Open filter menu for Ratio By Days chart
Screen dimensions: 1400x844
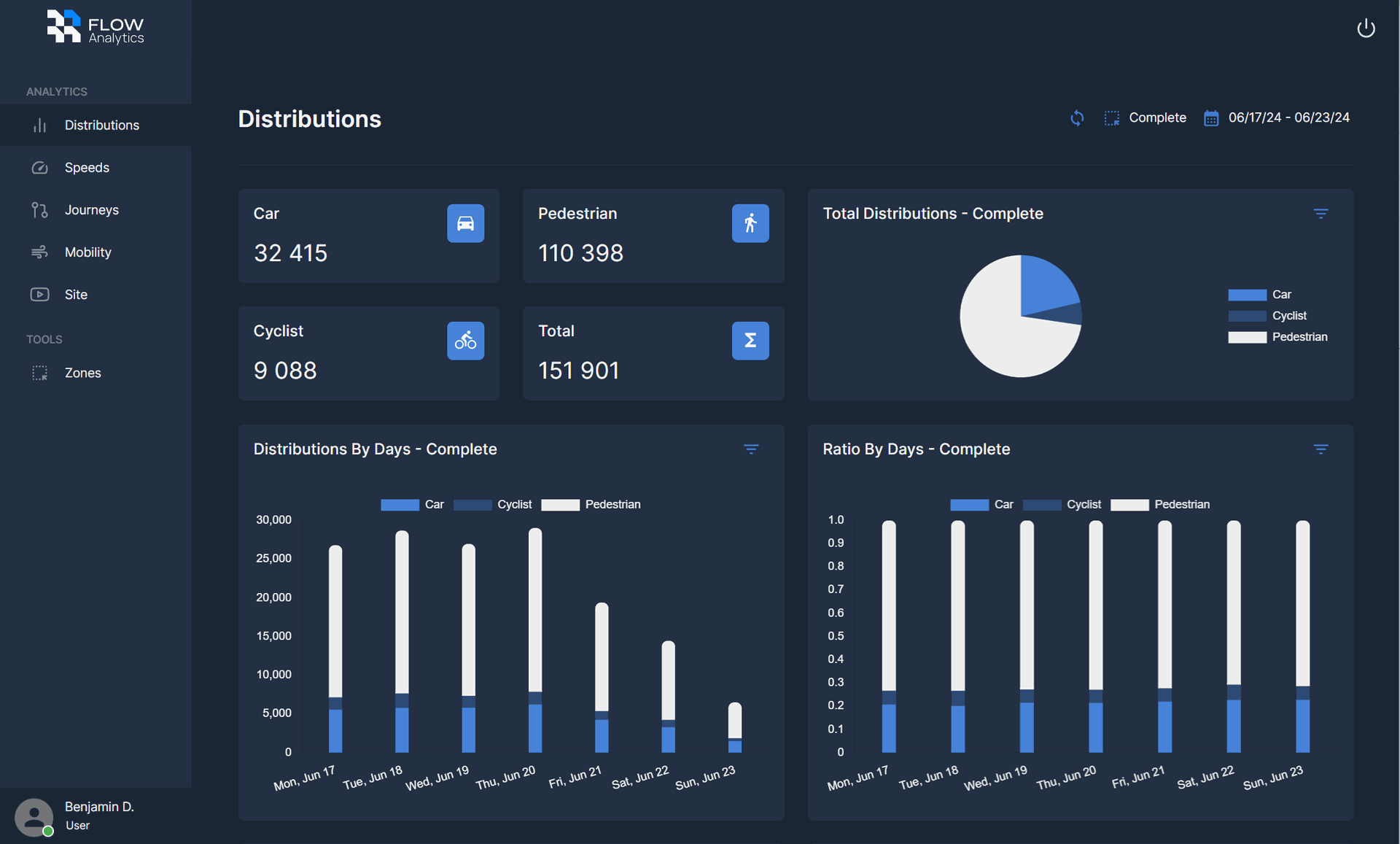click(1321, 449)
